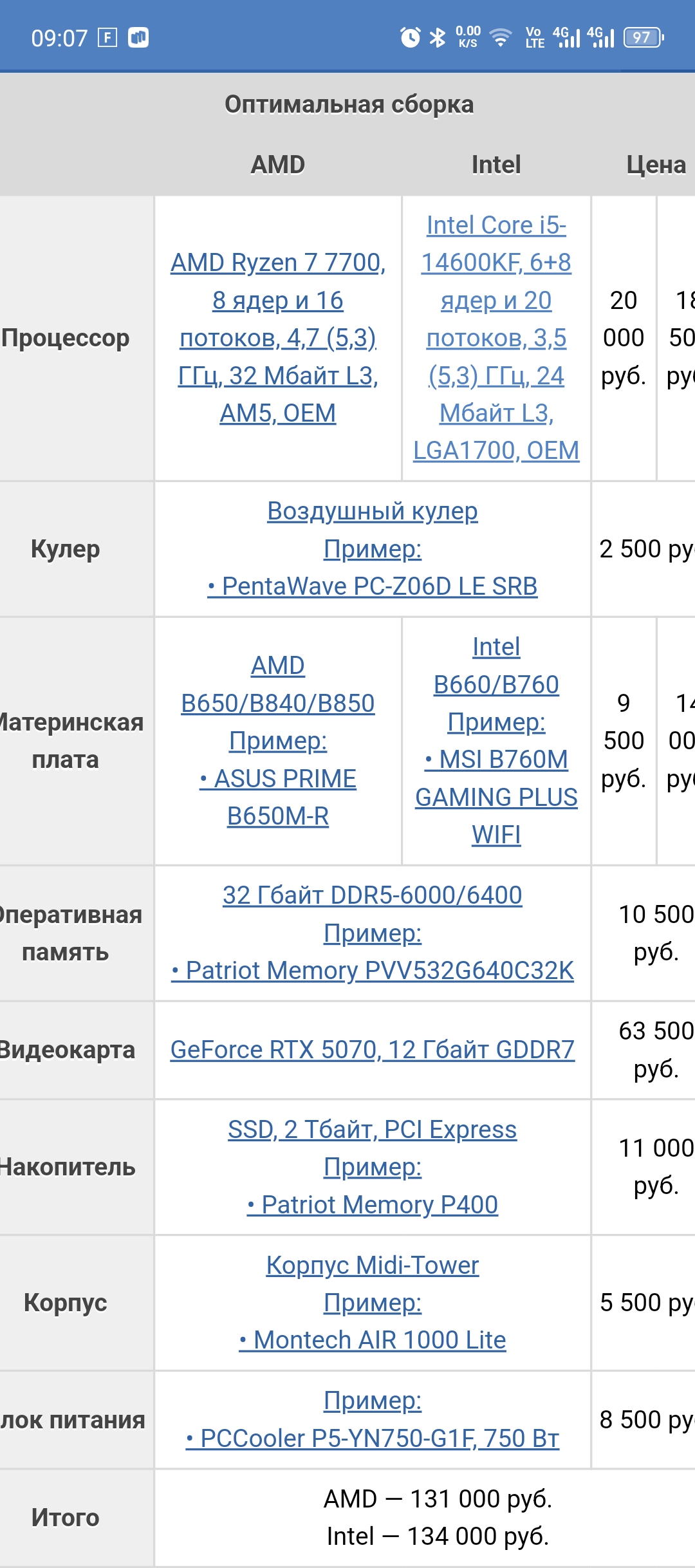Open Montech AIR 1000 Lite case link
Screen dimensions: 695x1568
(x=373, y=1340)
